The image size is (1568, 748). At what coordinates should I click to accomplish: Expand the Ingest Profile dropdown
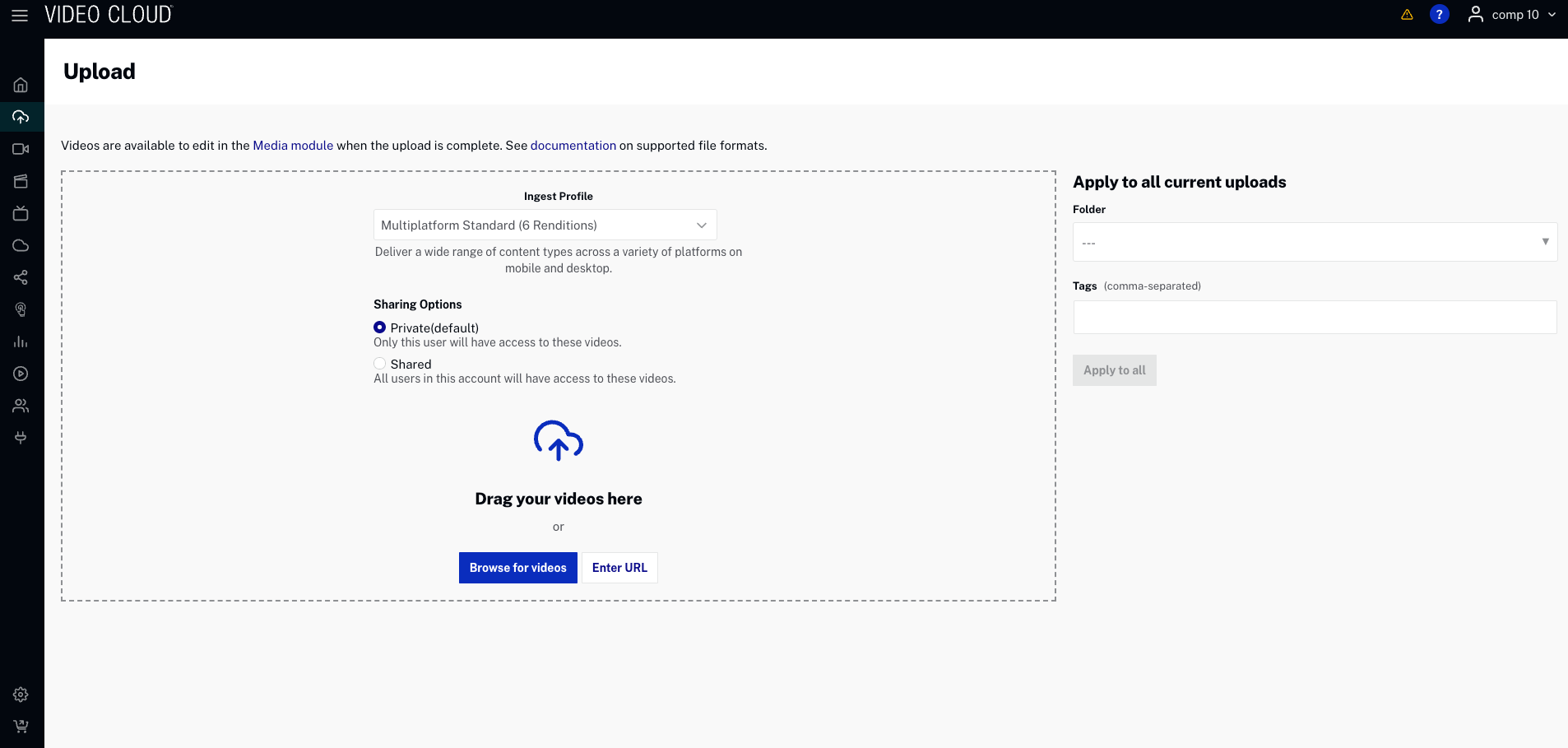(x=545, y=225)
